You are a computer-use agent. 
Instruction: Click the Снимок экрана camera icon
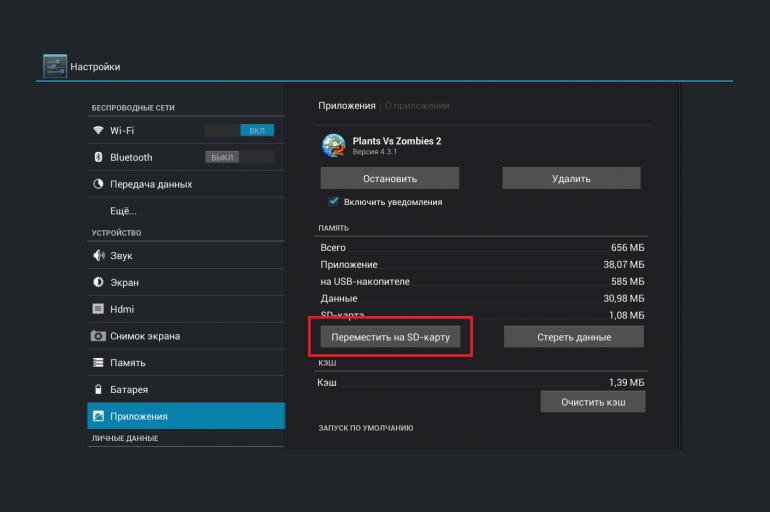(98, 336)
